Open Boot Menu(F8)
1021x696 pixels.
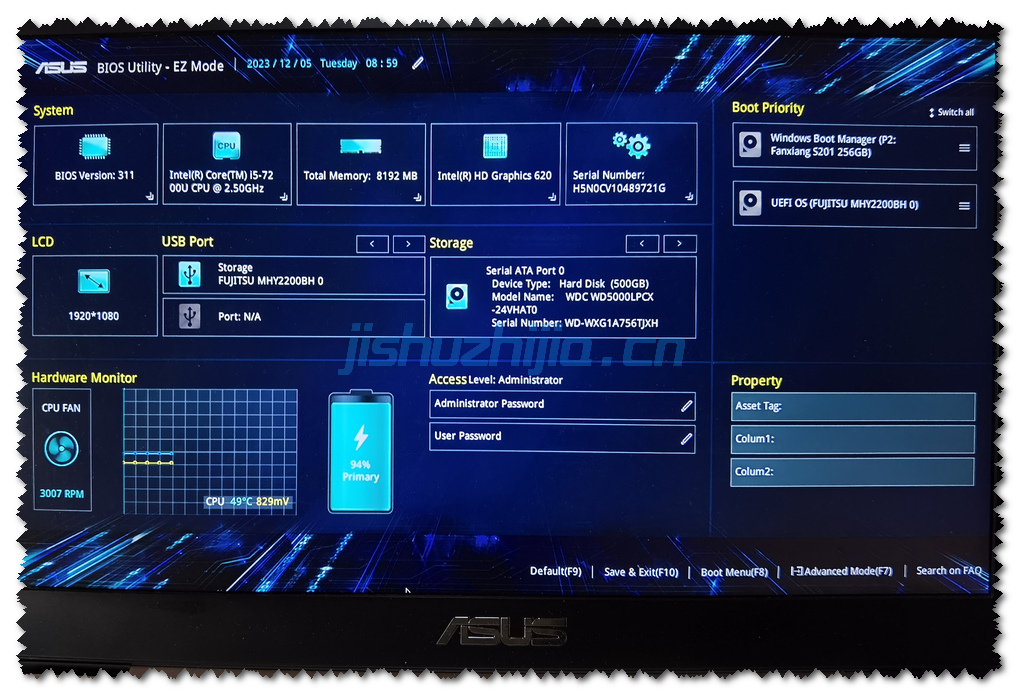[x=734, y=572]
